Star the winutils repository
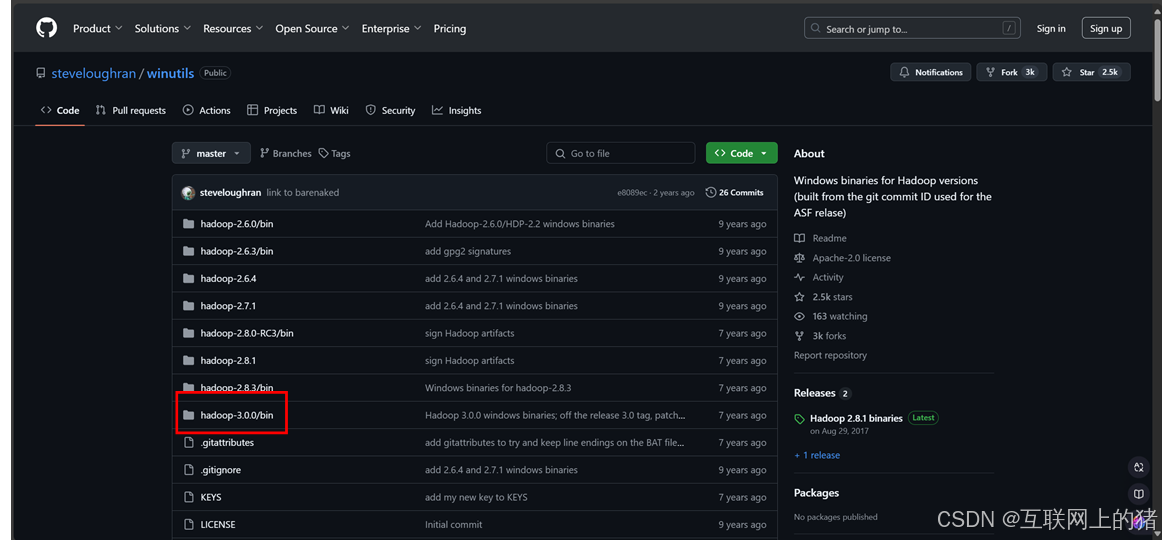Screen dimensions: 1162x540 [x=1092, y=72]
